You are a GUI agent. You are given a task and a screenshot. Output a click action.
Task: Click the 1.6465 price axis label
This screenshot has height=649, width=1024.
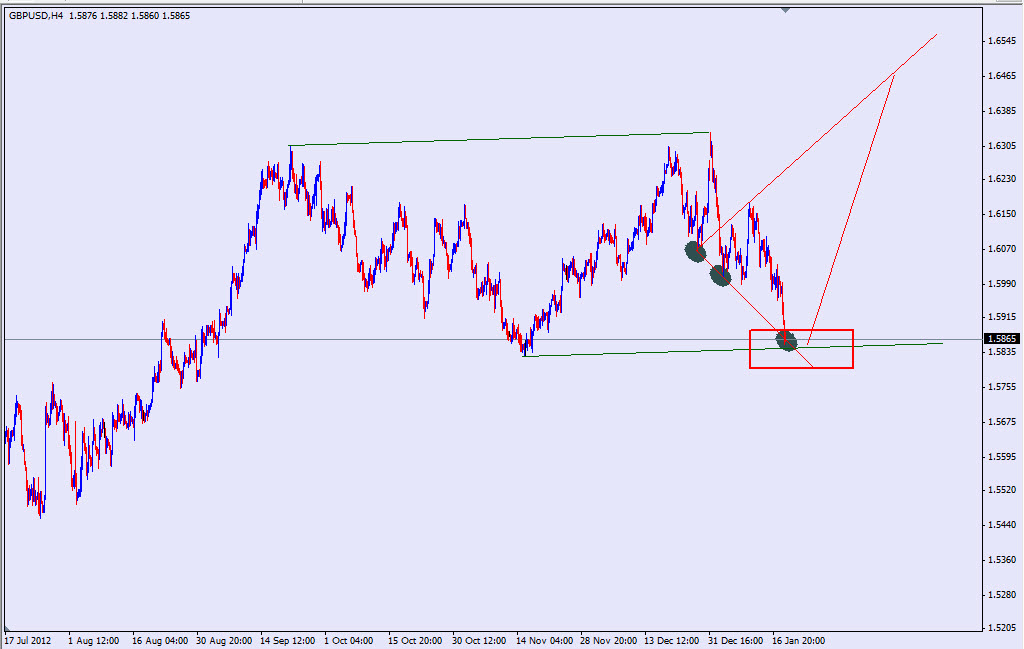1002,76
